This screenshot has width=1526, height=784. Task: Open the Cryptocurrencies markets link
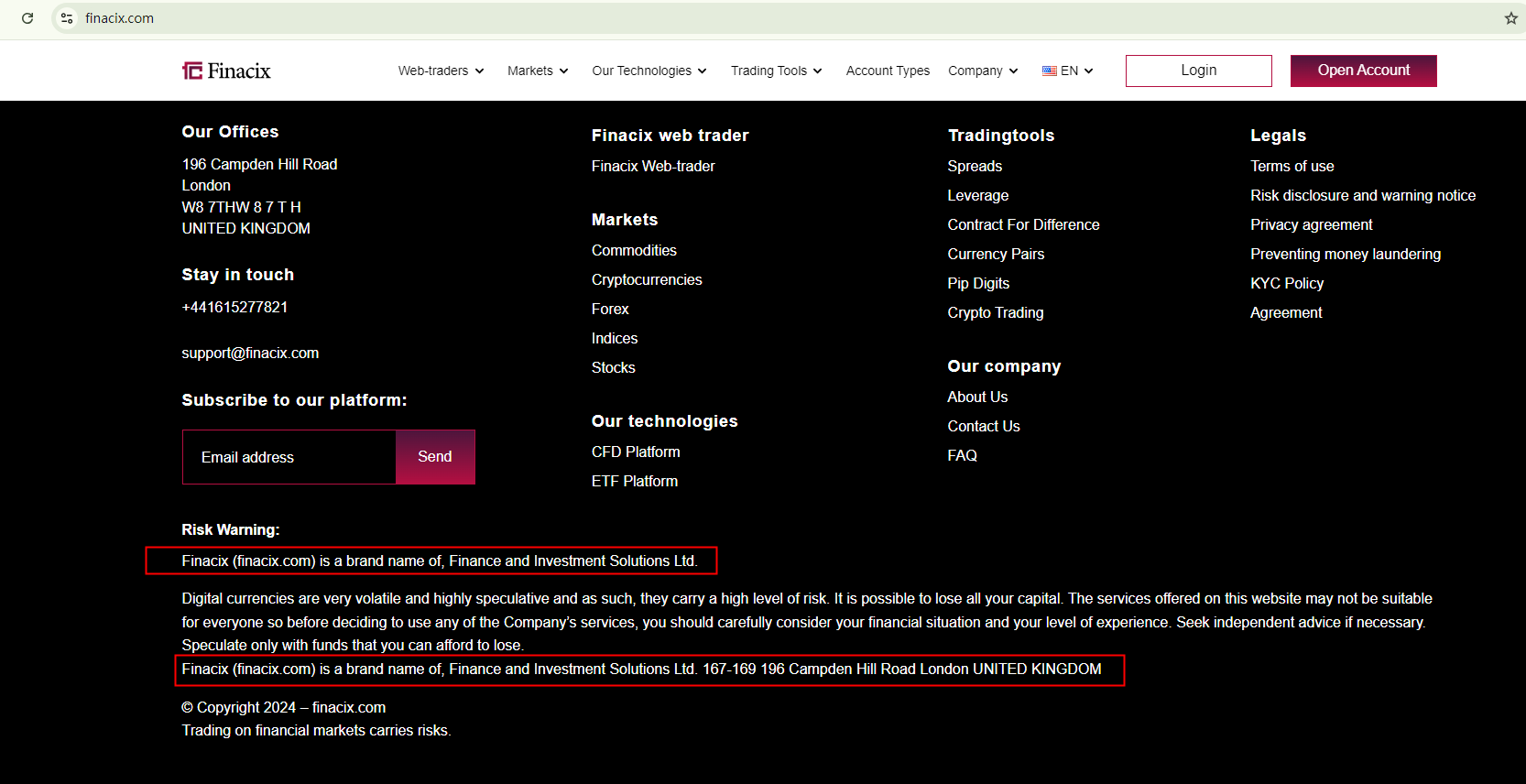click(647, 279)
